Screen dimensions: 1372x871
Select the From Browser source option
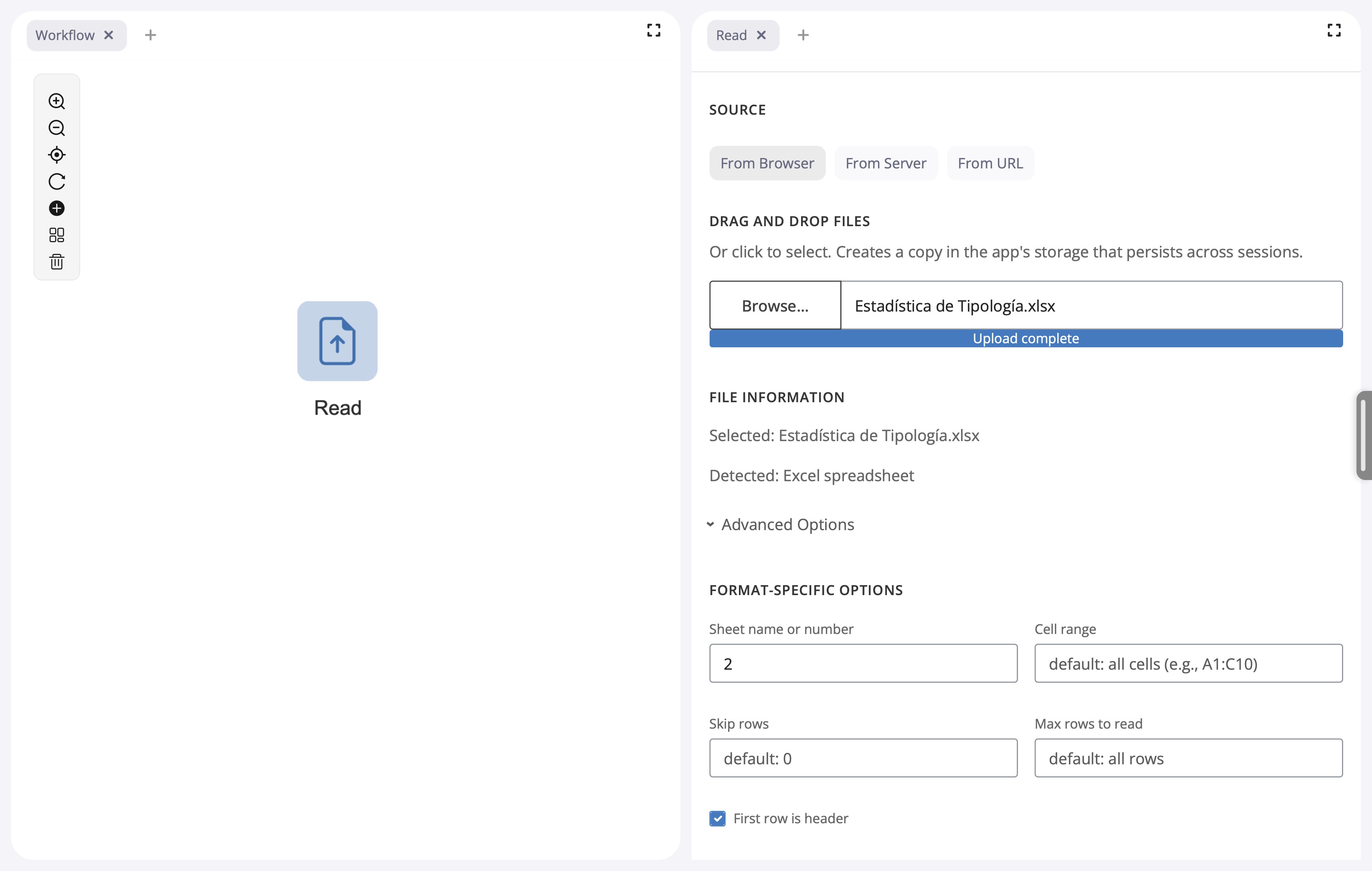pyautogui.click(x=767, y=164)
